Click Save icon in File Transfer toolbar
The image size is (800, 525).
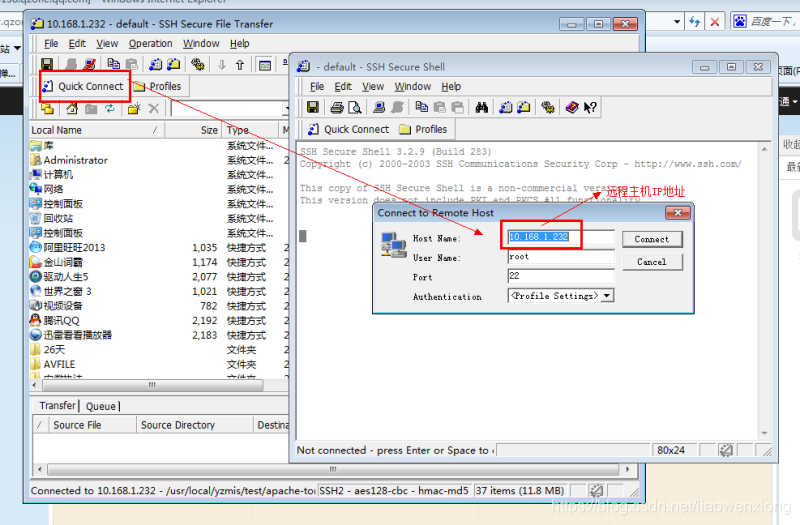pos(47,64)
